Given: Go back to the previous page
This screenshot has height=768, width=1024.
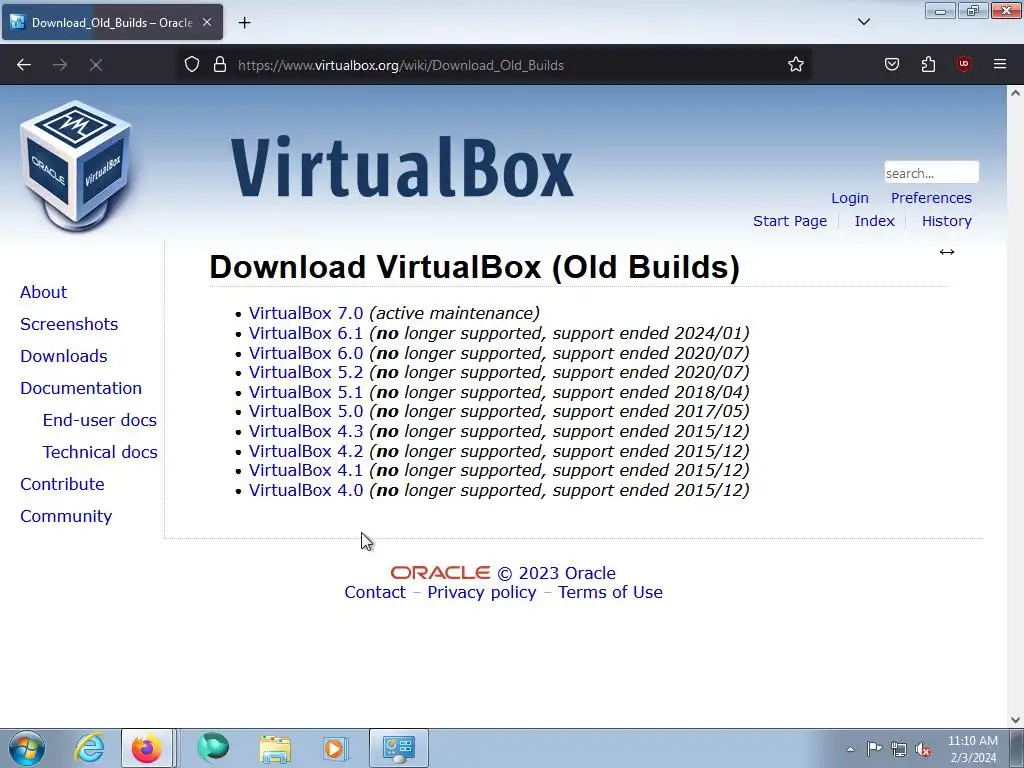Looking at the screenshot, I should tap(24, 65).
